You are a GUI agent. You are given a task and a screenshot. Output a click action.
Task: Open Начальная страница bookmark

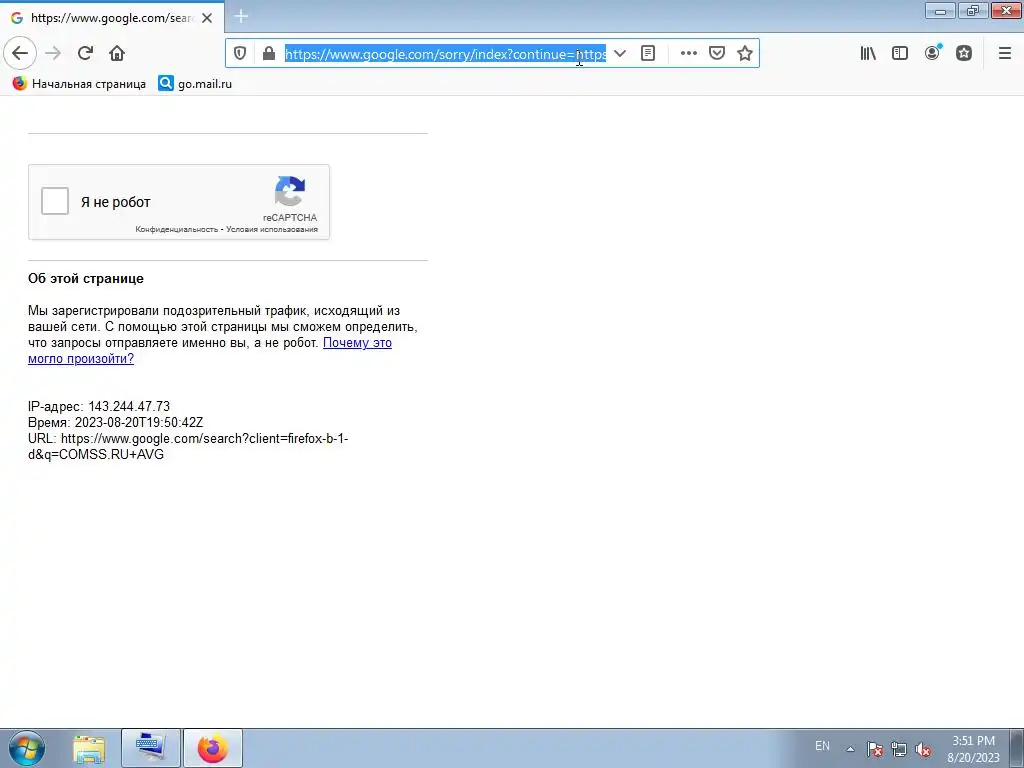[x=79, y=84]
